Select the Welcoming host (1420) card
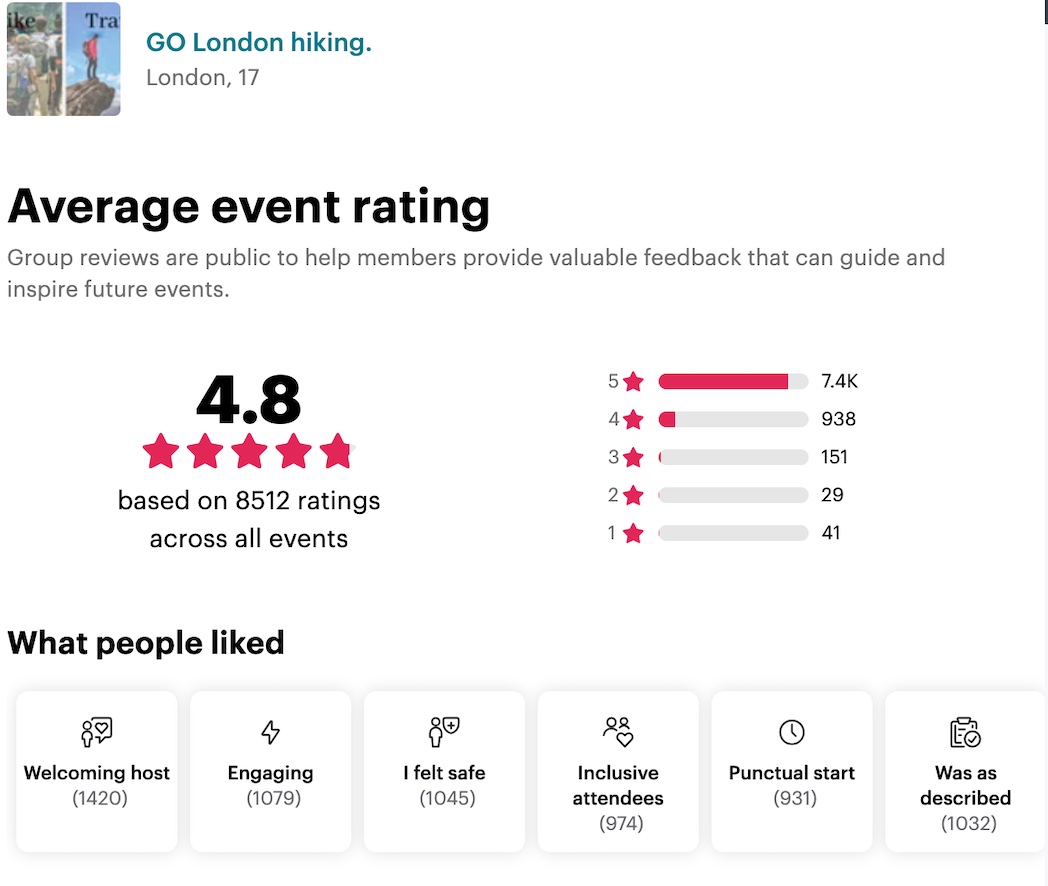The height and width of the screenshot is (886, 1048). click(x=97, y=770)
